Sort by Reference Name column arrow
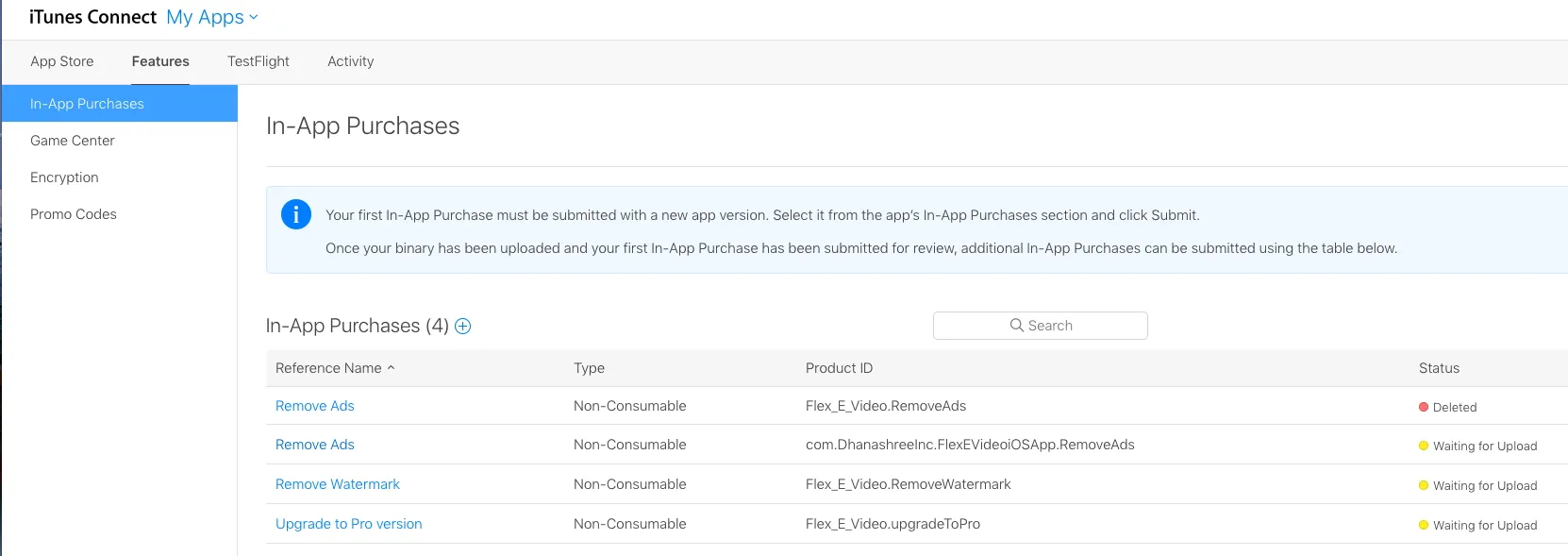The image size is (1568, 556). coord(391,368)
